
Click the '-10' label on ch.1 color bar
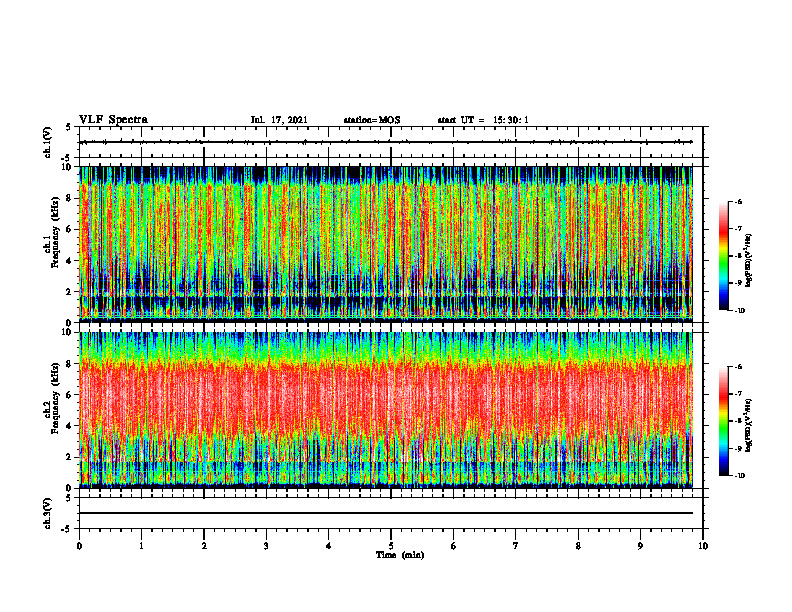pyautogui.click(x=740, y=311)
